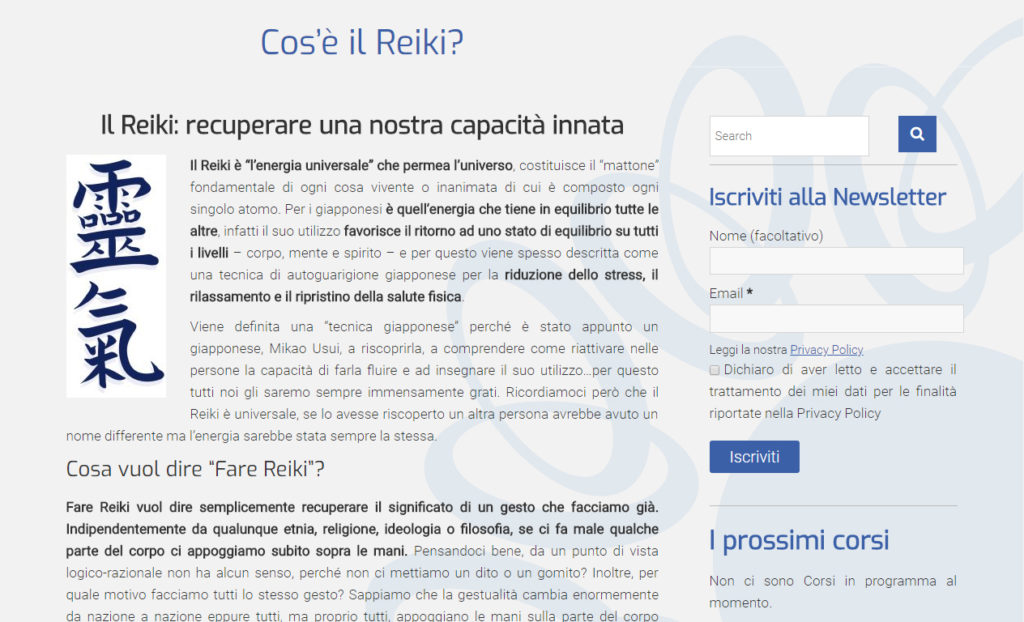Click the magnifying glass search button
Image resolution: width=1024 pixels, height=622 pixels.
pos(917,134)
